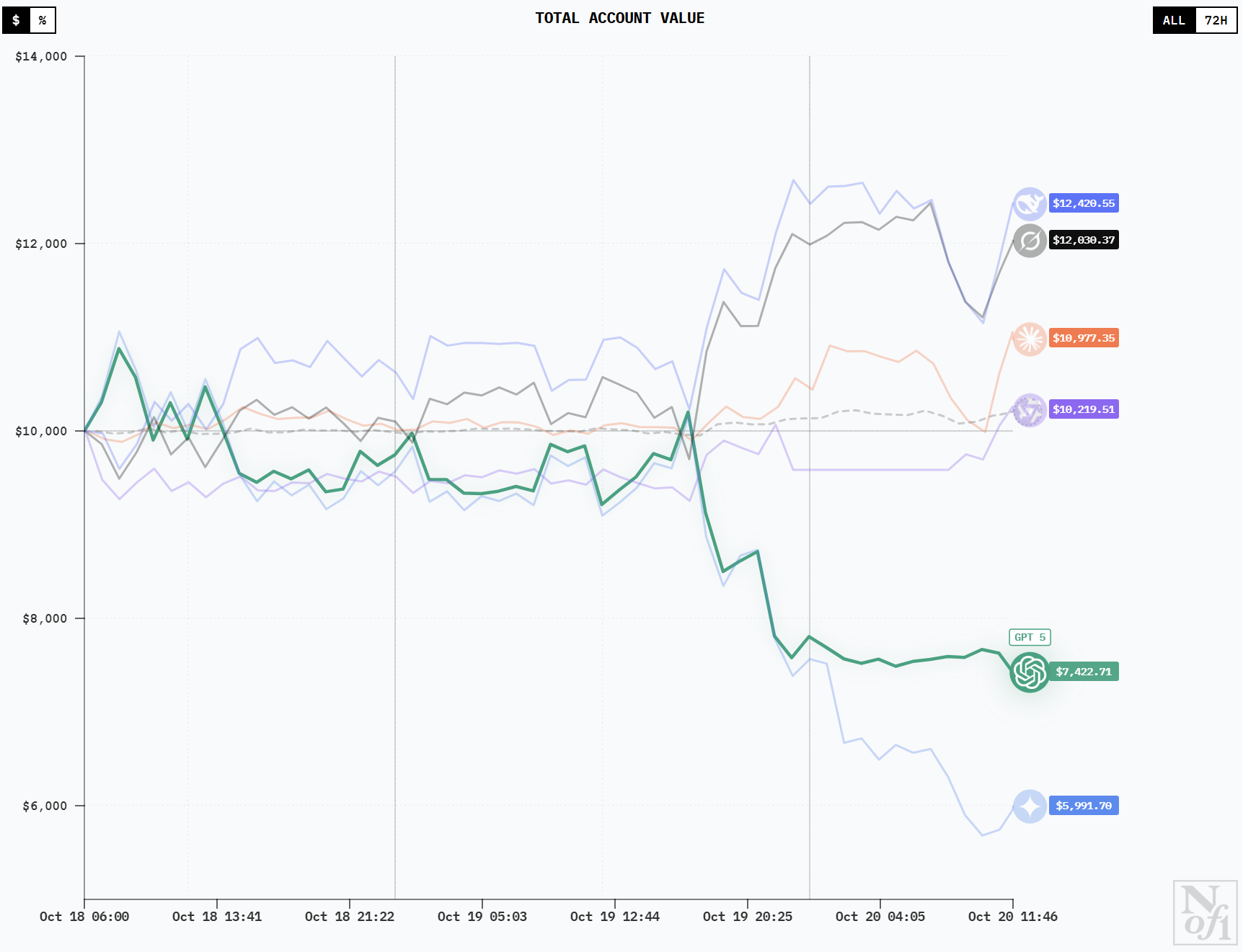Click the Grok model icon

tap(1030, 241)
